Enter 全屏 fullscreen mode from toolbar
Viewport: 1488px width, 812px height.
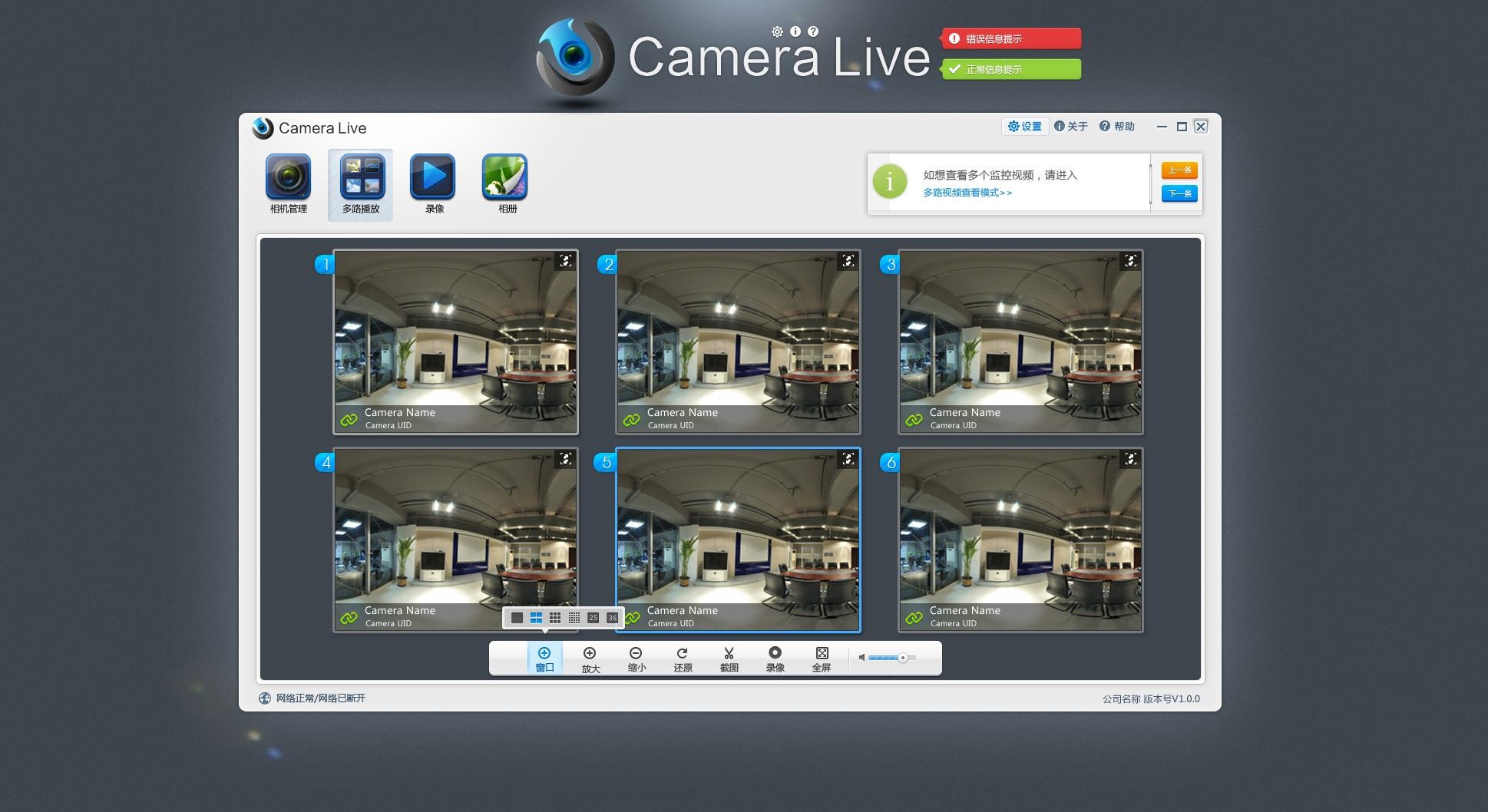click(822, 659)
